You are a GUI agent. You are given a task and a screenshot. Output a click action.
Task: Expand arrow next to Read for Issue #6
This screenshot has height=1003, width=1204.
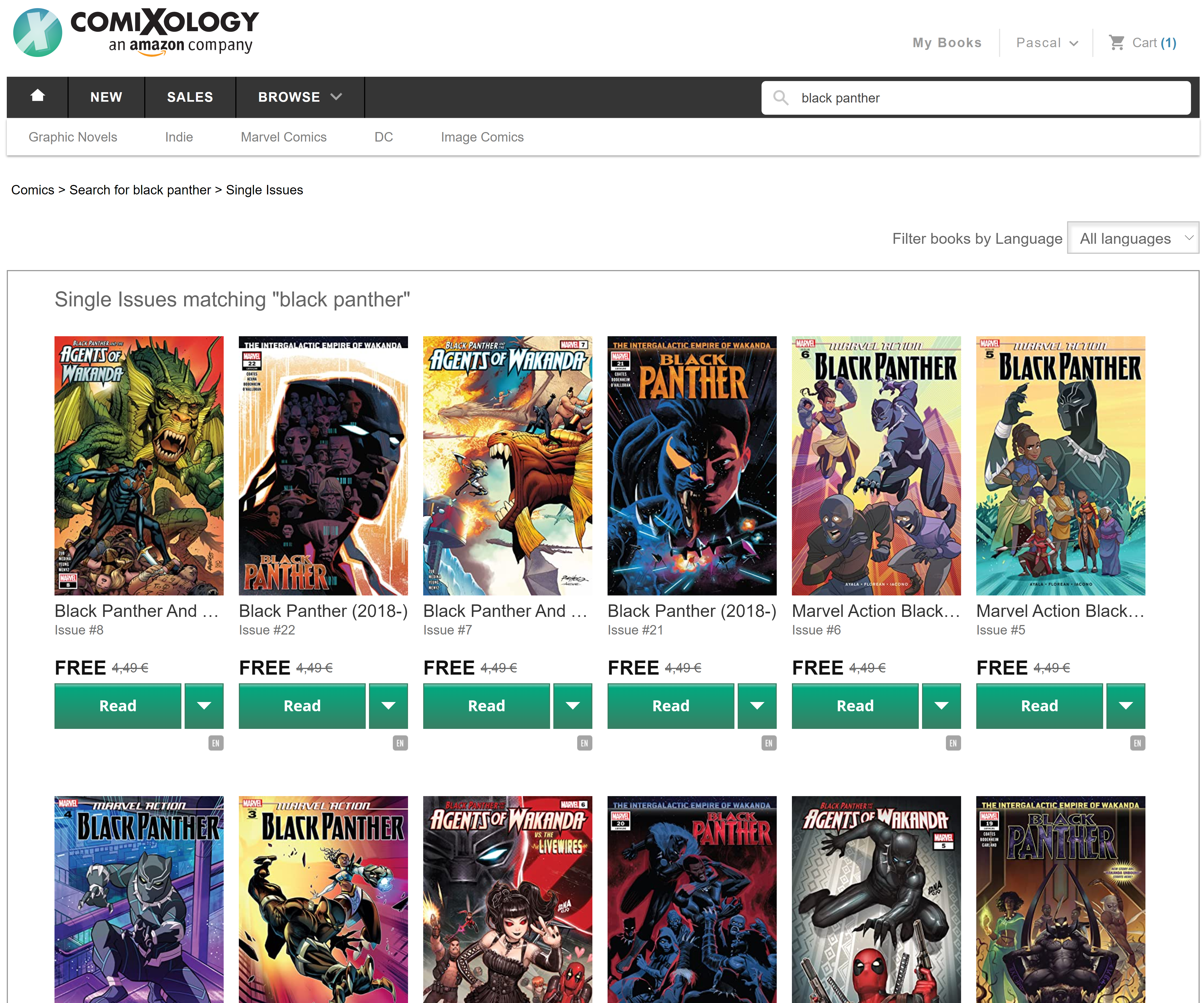pos(941,706)
